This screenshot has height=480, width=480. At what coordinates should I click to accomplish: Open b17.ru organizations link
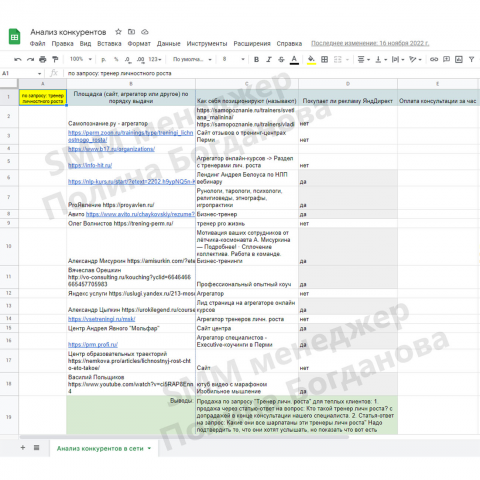click(x=111, y=149)
